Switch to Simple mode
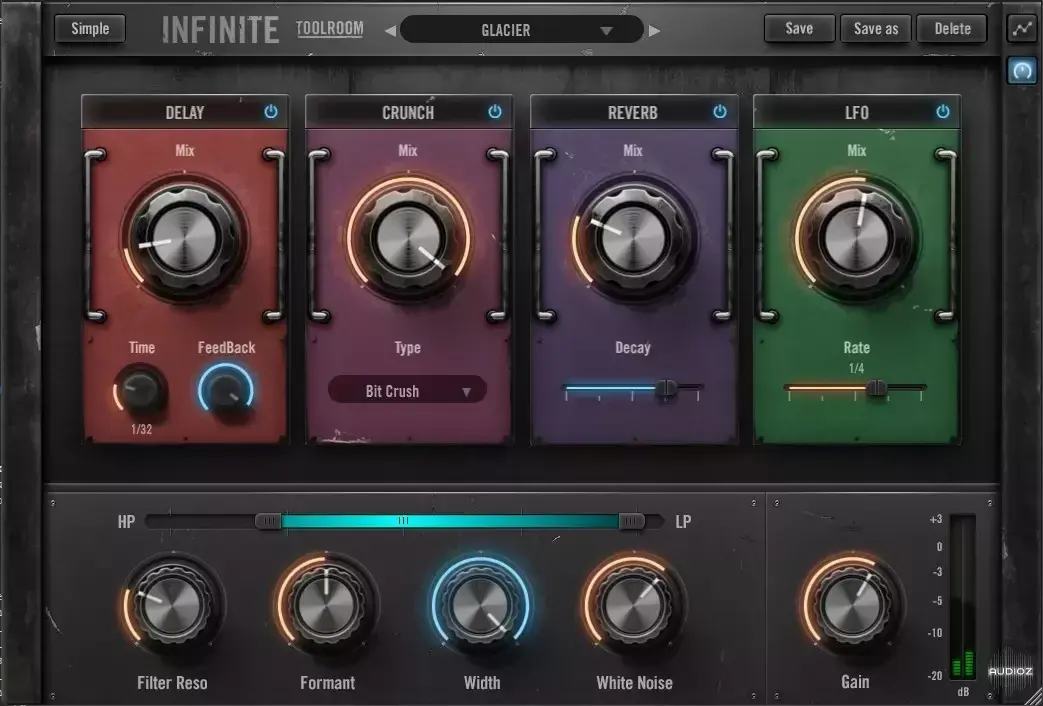This screenshot has width=1043, height=706. point(90,28)
